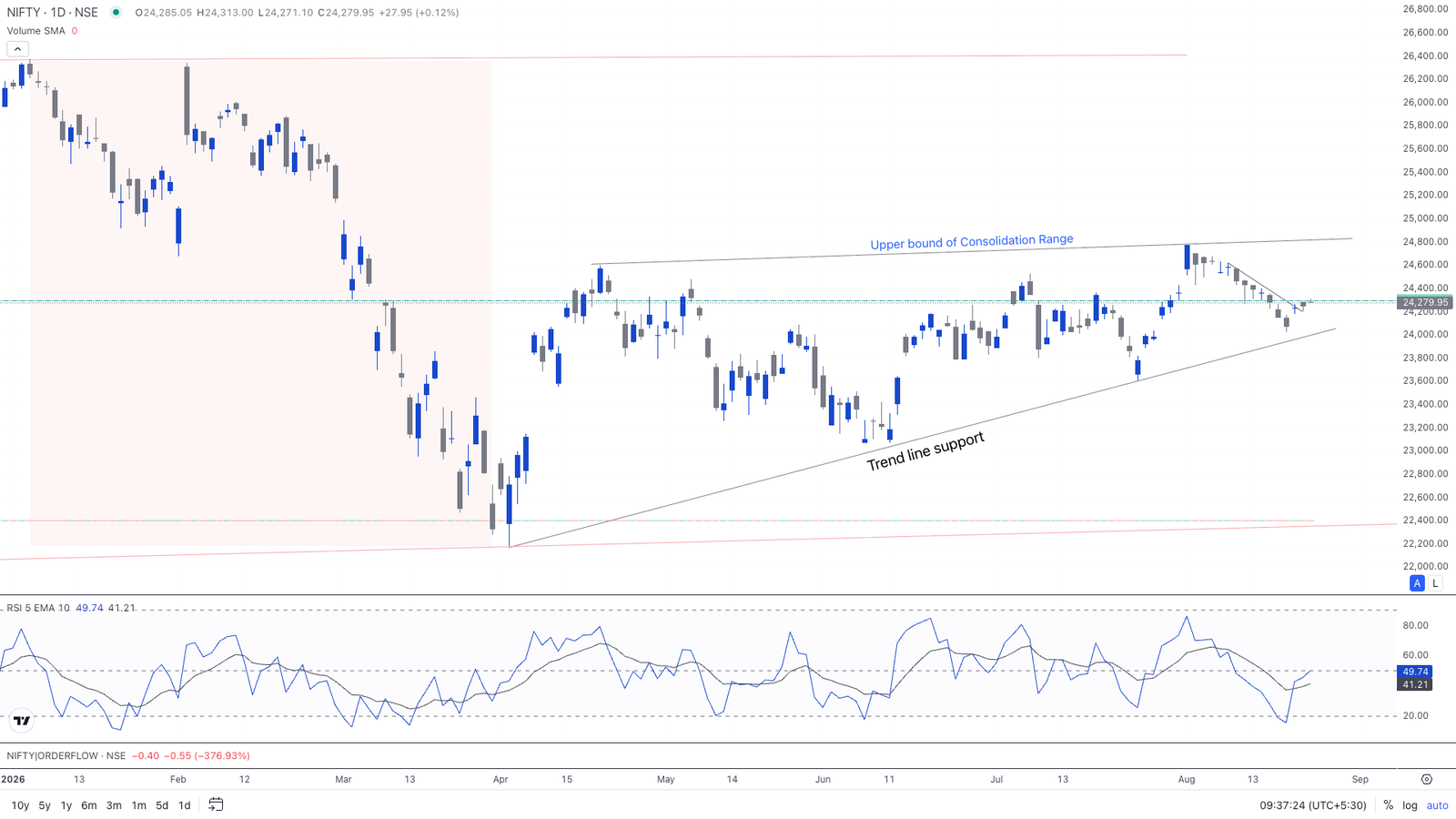This screenshot has width=1456, height=819.
Task: Toggle the log scale option in bottom bar
Action: click(x=1410, y=805)
